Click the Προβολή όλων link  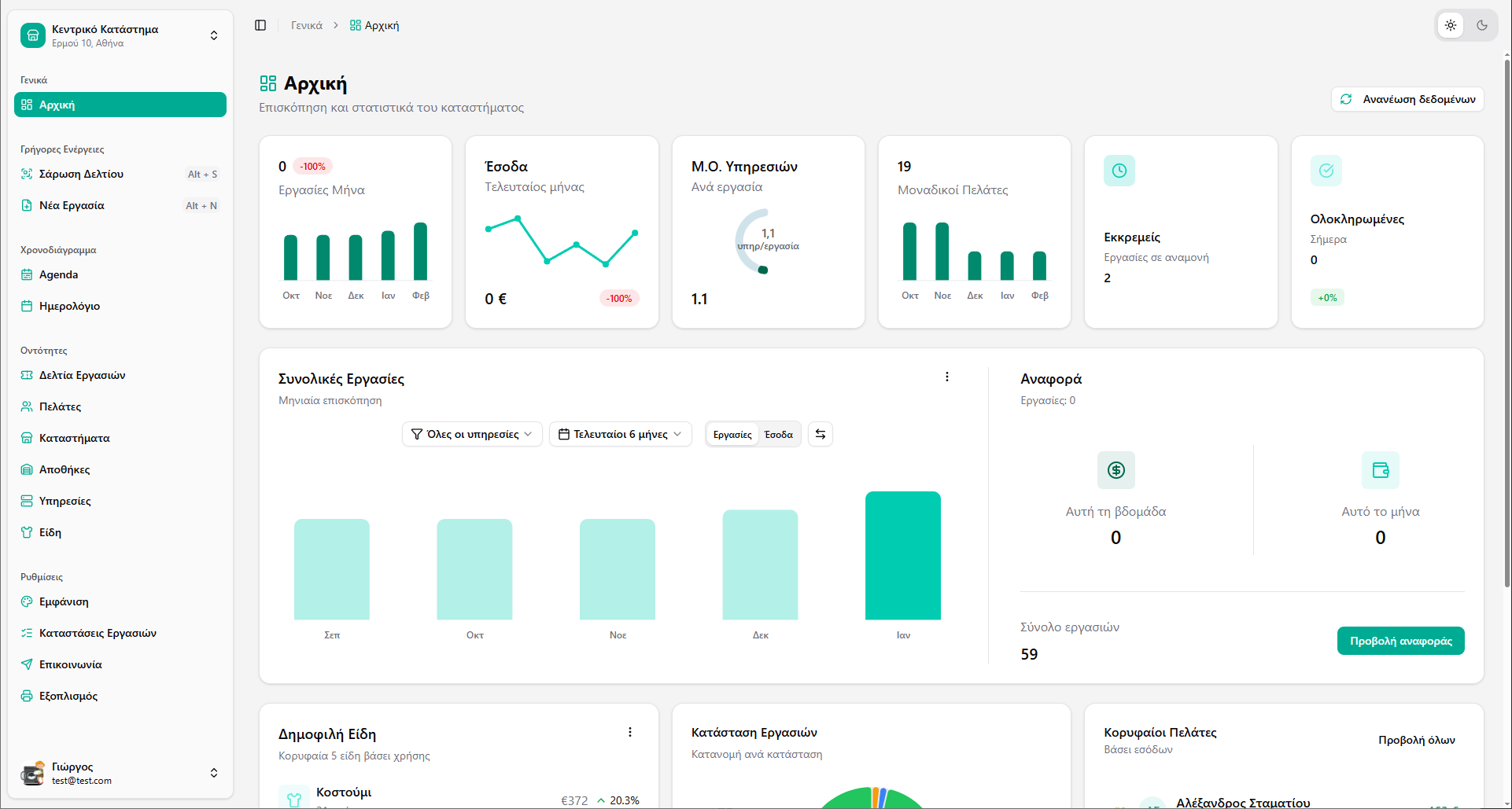coord(1417,740)
